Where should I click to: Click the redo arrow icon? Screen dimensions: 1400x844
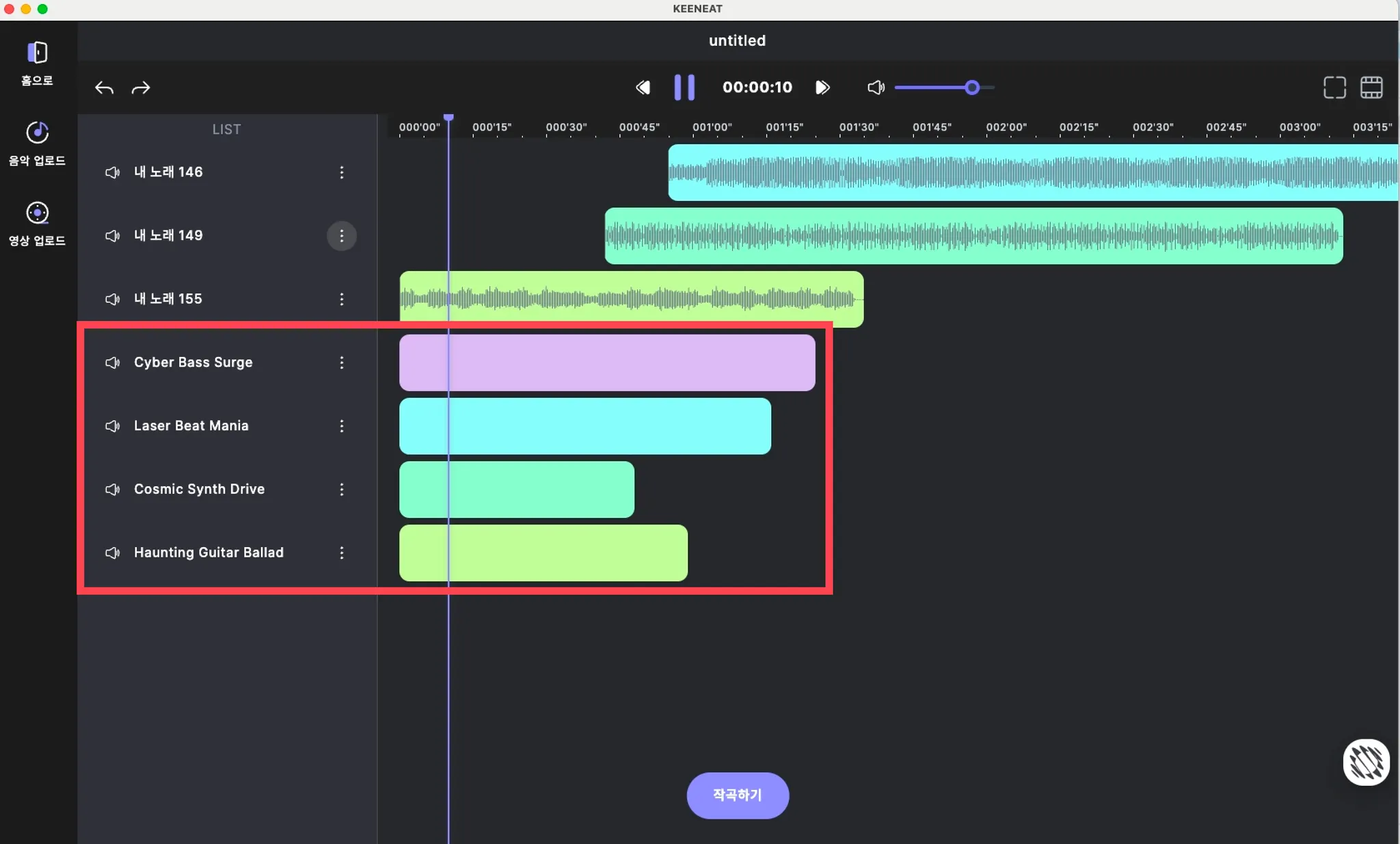141,88
